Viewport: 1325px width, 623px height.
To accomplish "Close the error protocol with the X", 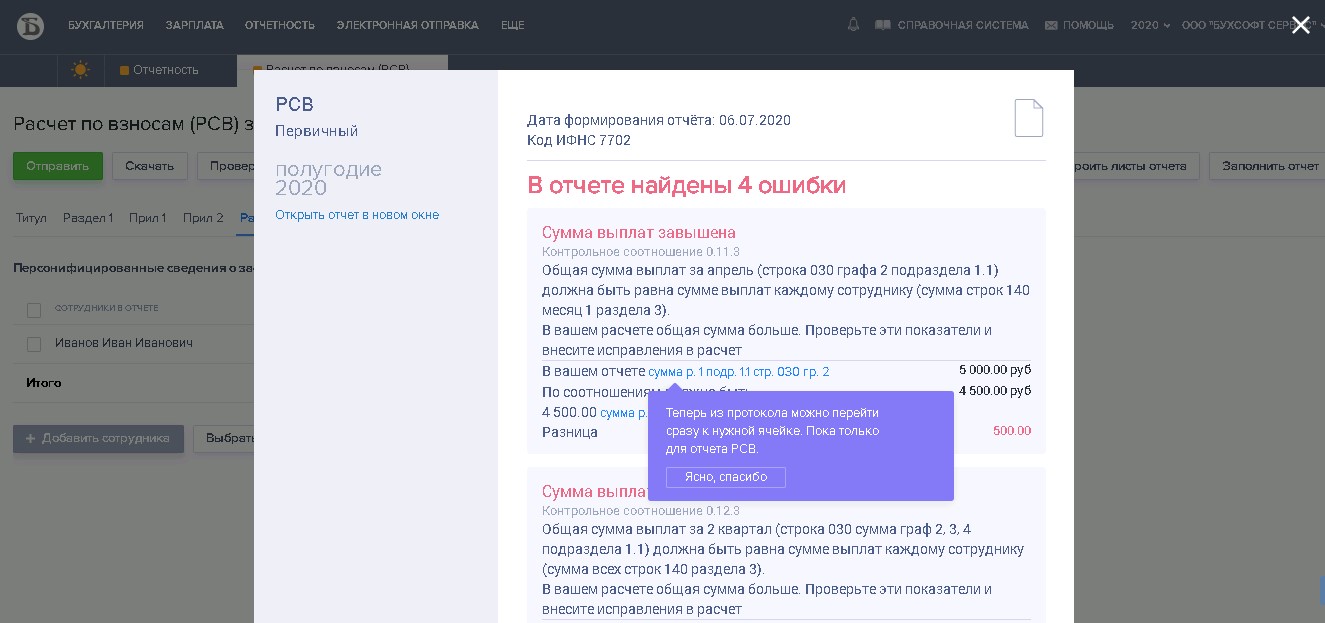I will click(x=1300, y=26).
